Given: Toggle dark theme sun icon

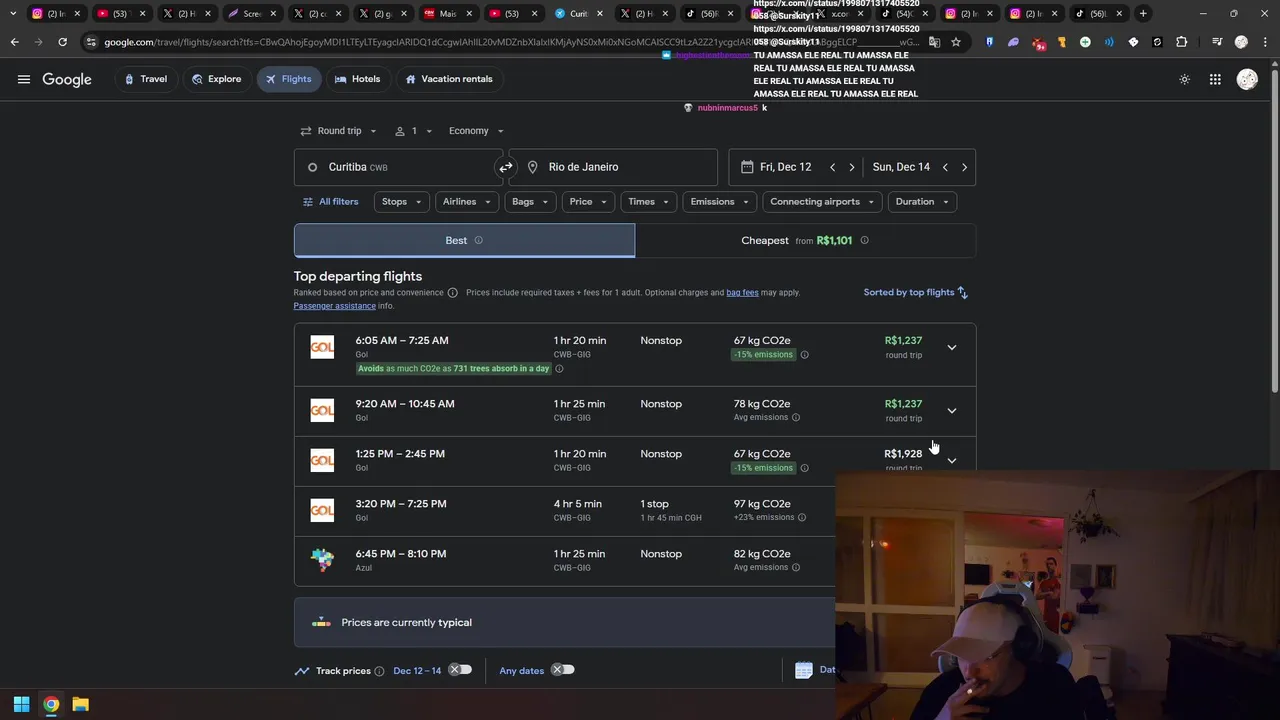Looking at the screenshot, I should click(x=1184, y=79).
